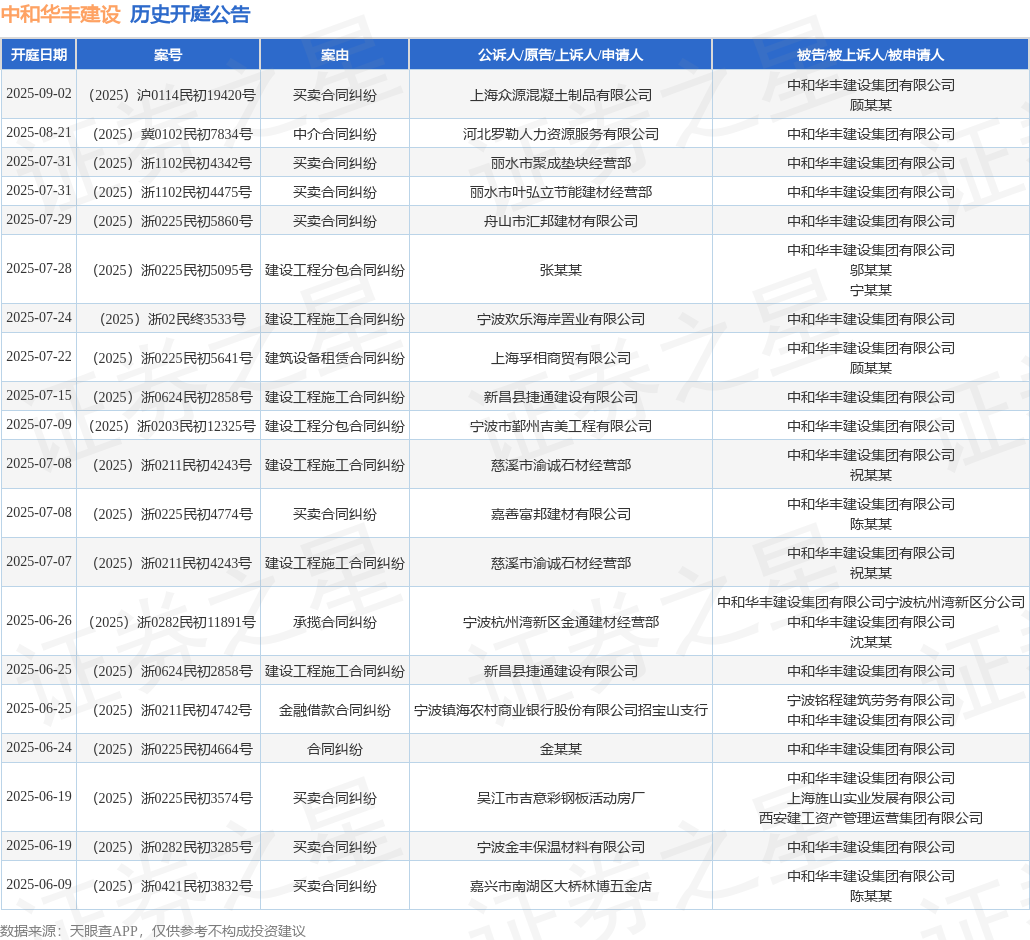Image resolution: width=1030 pixels, height=940 pixels.
Task: Select the date 2025-09-02
Action: pos(39,93)
